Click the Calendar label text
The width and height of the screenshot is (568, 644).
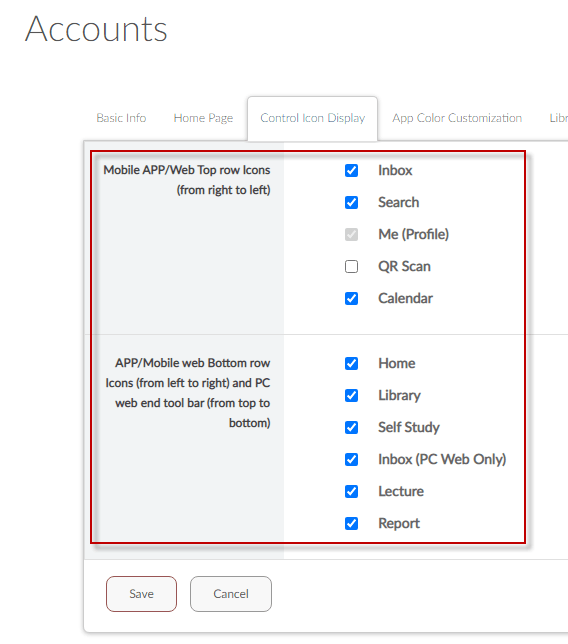(405, 299)
